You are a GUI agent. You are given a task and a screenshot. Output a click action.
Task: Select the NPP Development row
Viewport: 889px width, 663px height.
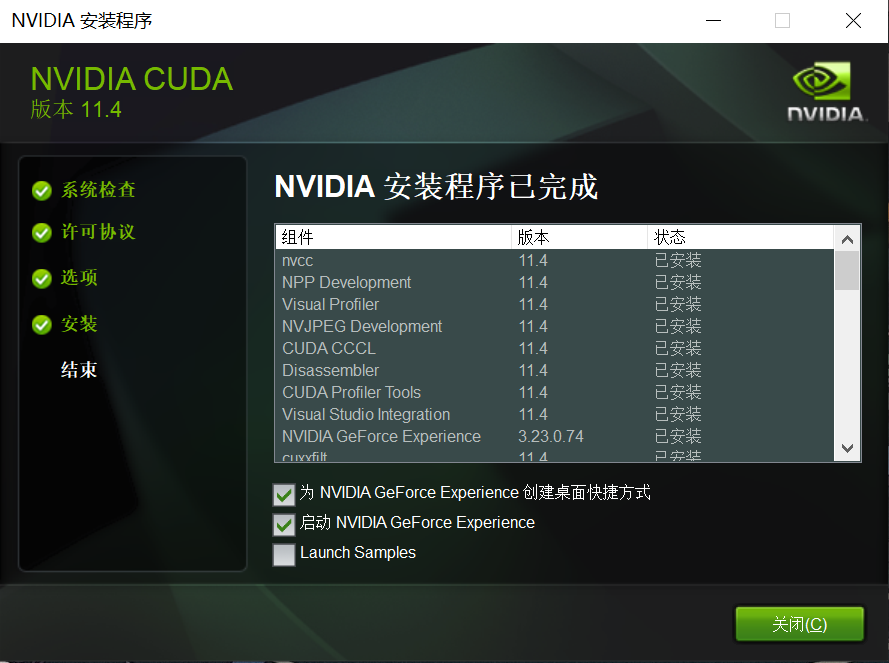coord(555,282)
